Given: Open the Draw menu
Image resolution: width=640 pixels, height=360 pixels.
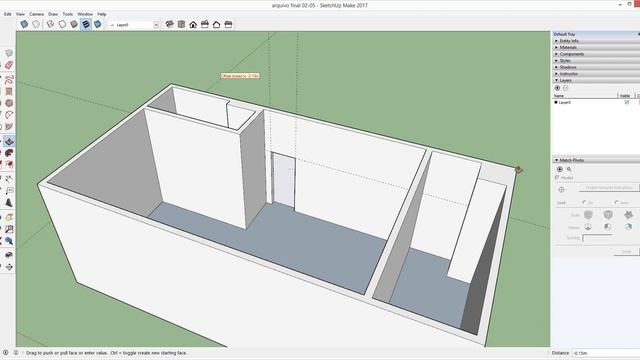Looking at the screenshot, I should (x=53, y=14).
